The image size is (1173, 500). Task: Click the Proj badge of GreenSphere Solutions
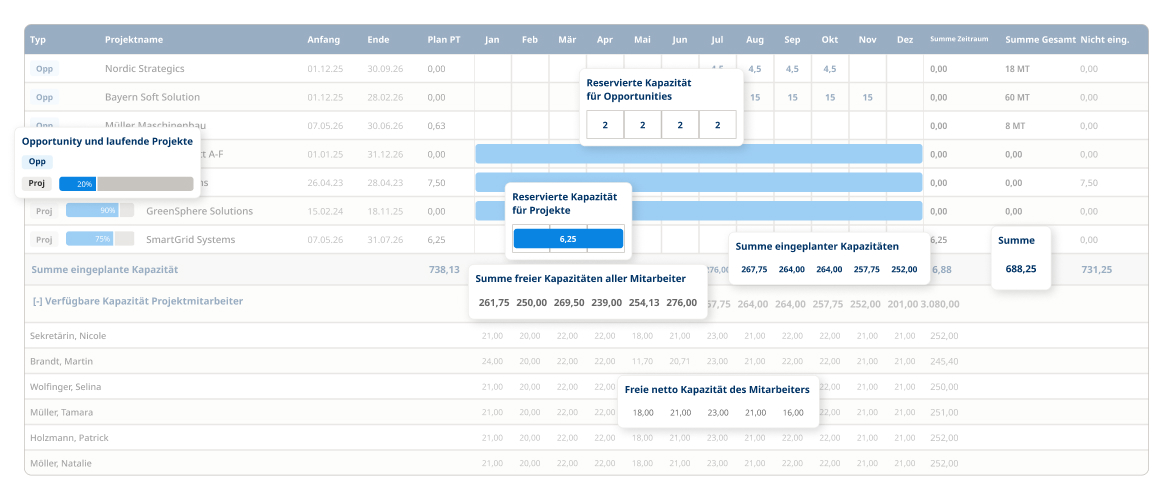44,211
